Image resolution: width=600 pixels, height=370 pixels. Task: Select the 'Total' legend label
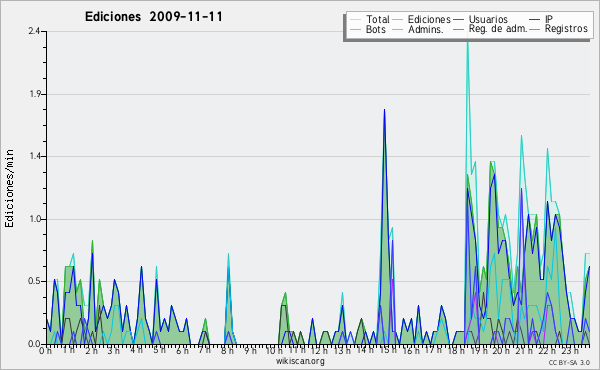(x=377, y=19)
